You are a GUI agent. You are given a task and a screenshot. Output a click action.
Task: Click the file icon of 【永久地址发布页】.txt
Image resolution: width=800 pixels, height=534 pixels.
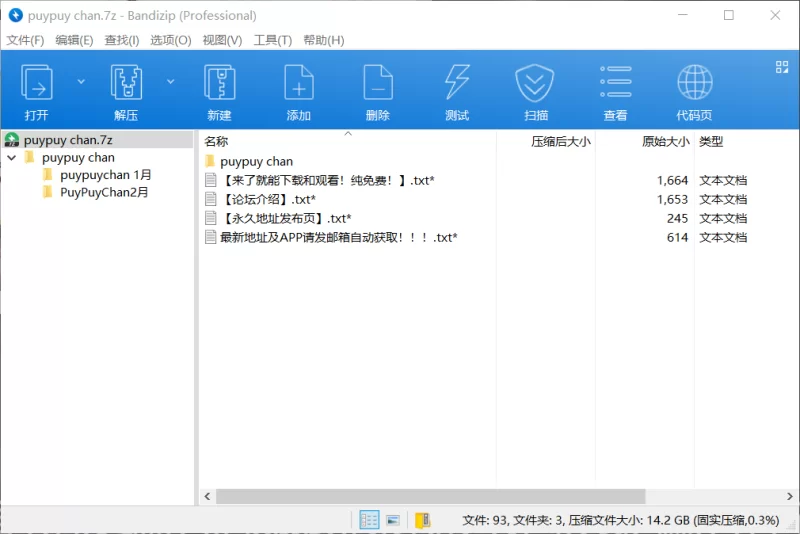tap(211, 218)
